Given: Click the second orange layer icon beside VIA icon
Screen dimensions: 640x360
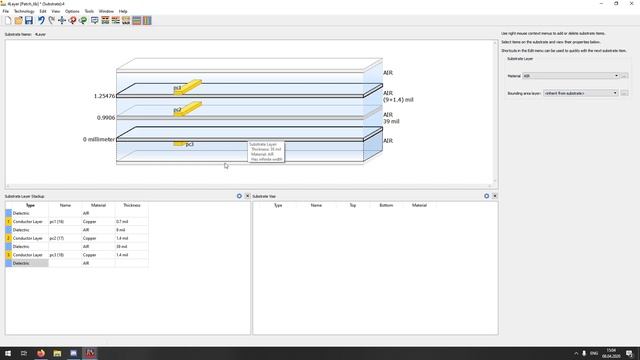Looking at the screenshot, I should [x=116, y=20].
